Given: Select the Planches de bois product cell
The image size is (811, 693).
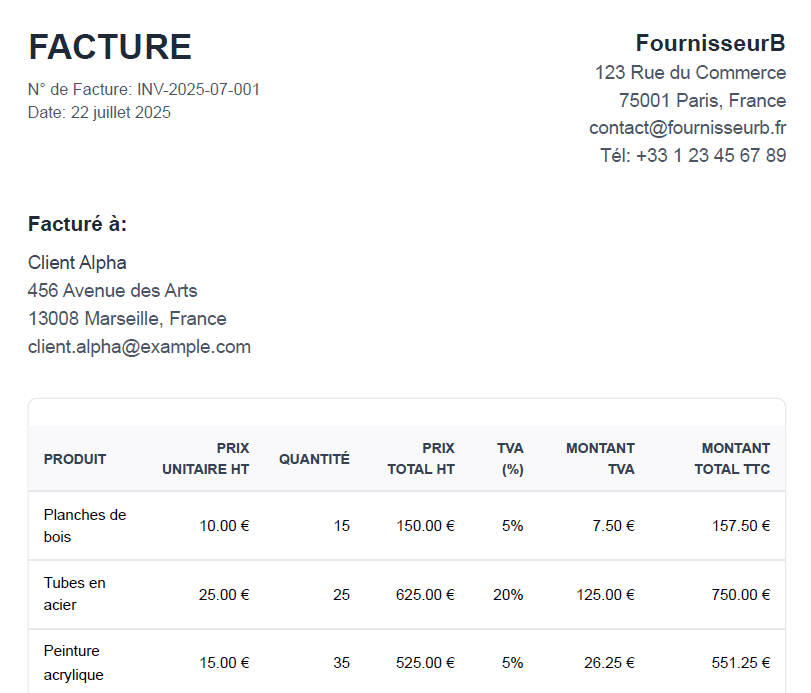Looking at the screenshot, I should (x=85, y=526).
